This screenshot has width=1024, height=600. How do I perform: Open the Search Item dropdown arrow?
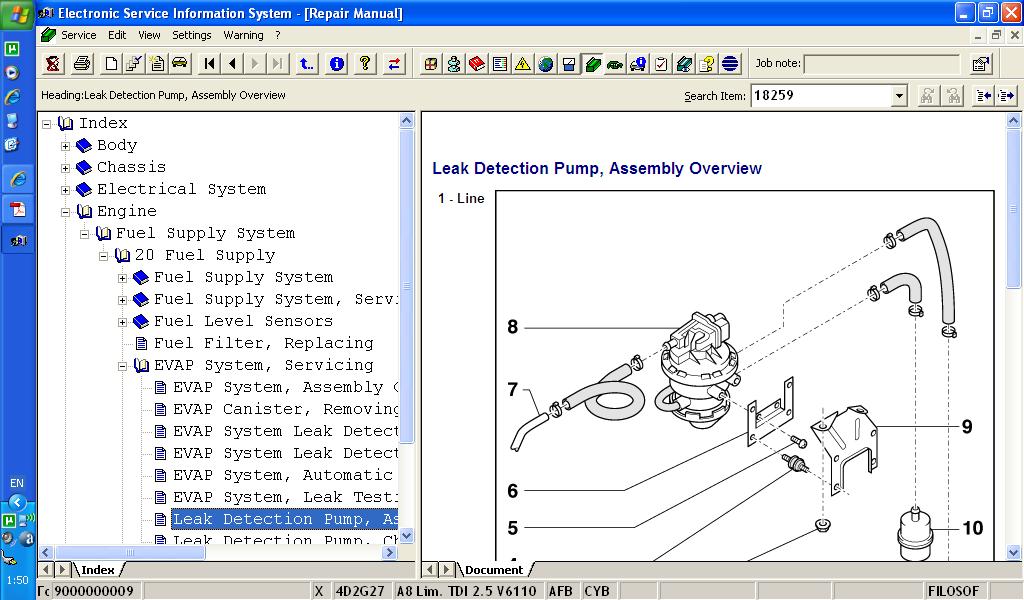point(898,96)
